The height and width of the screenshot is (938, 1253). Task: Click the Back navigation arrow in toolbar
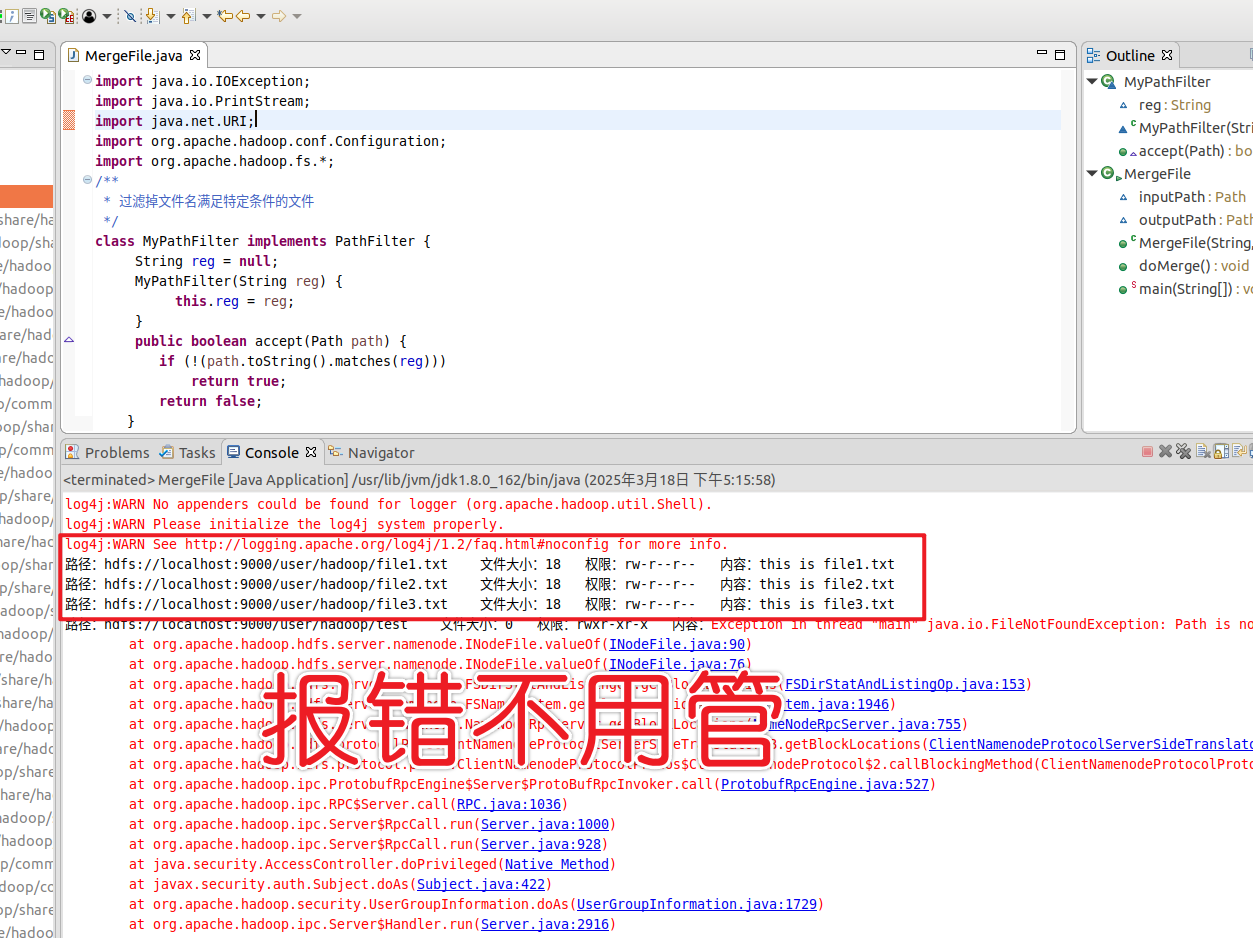[243, 16]
